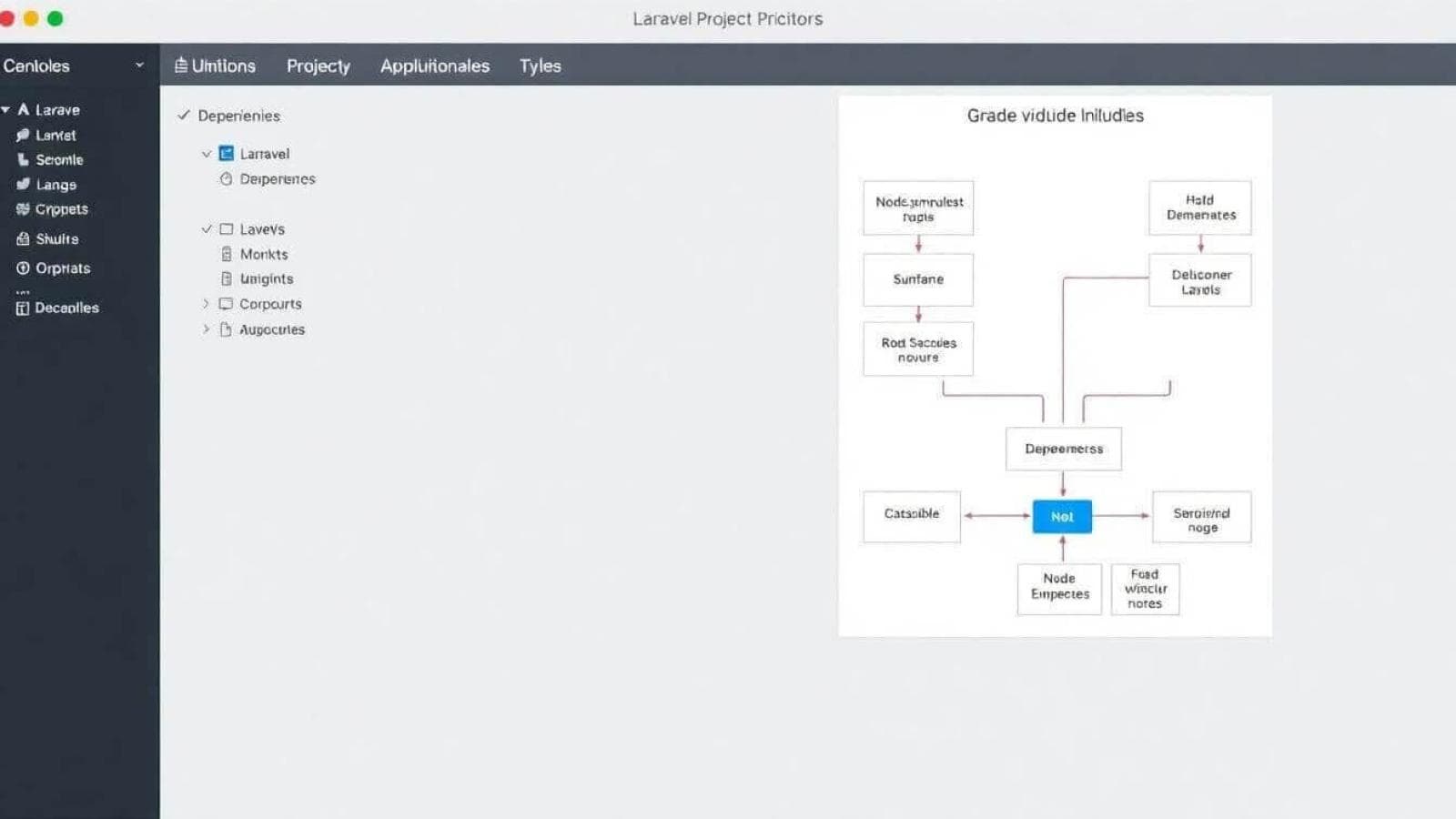
Task: Click the Larave sidebar icon
Action: tap(24, 109)
